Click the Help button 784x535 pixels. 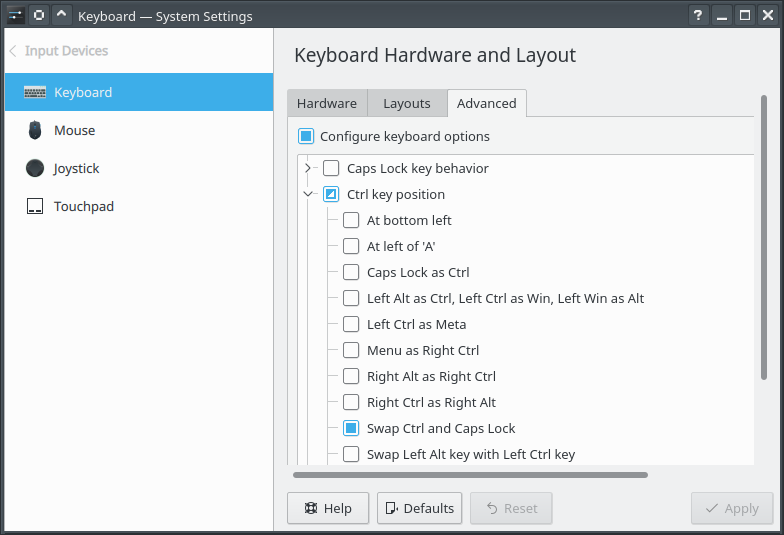pyautogui.click(x=328, y=508)
